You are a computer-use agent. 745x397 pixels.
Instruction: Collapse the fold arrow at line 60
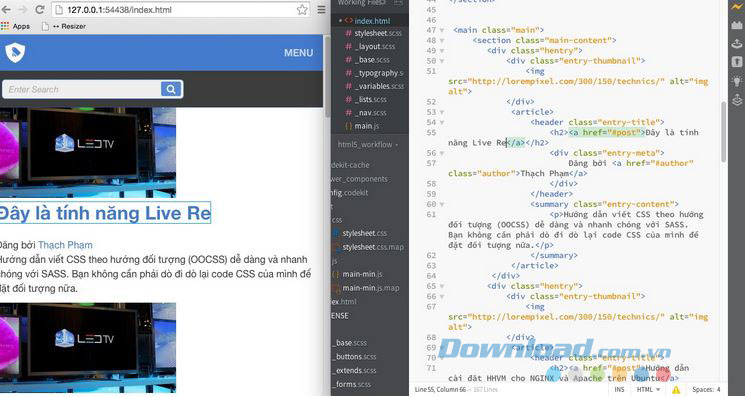(x=442, y=205)
